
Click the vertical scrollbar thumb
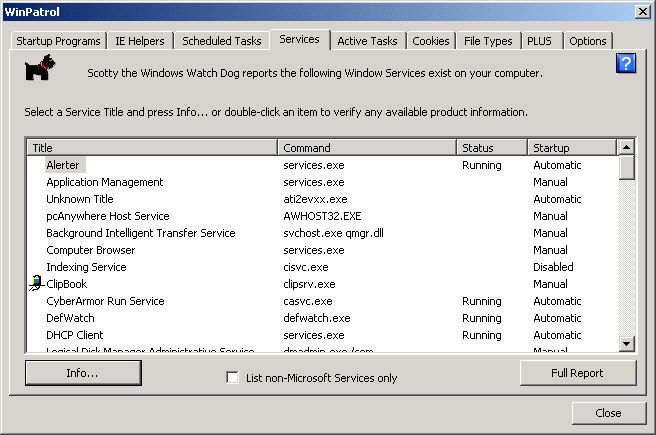coord(626,167)
